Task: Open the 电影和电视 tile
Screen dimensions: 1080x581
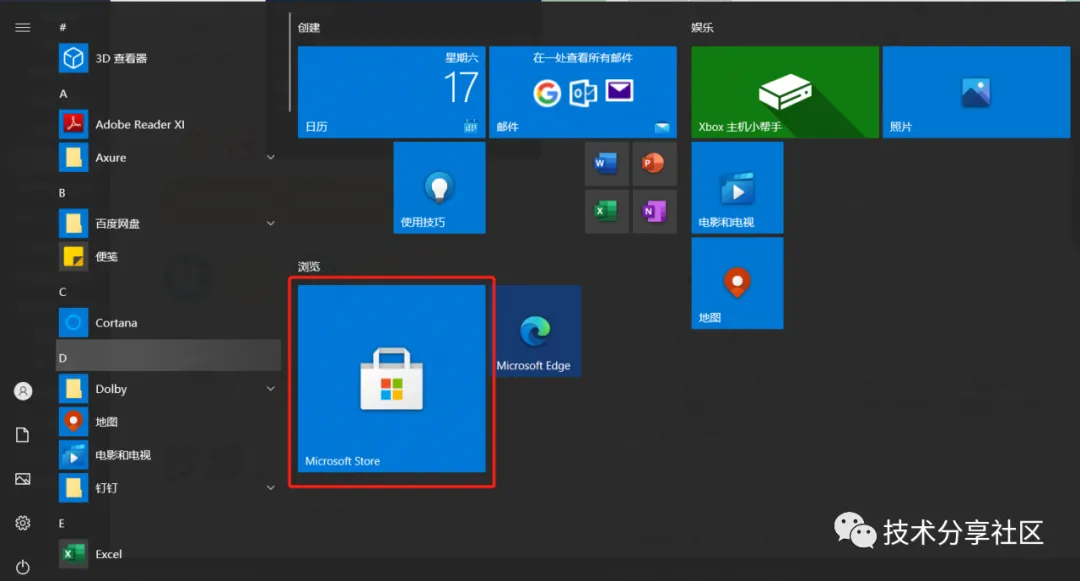Action: [x=737, y=188]
